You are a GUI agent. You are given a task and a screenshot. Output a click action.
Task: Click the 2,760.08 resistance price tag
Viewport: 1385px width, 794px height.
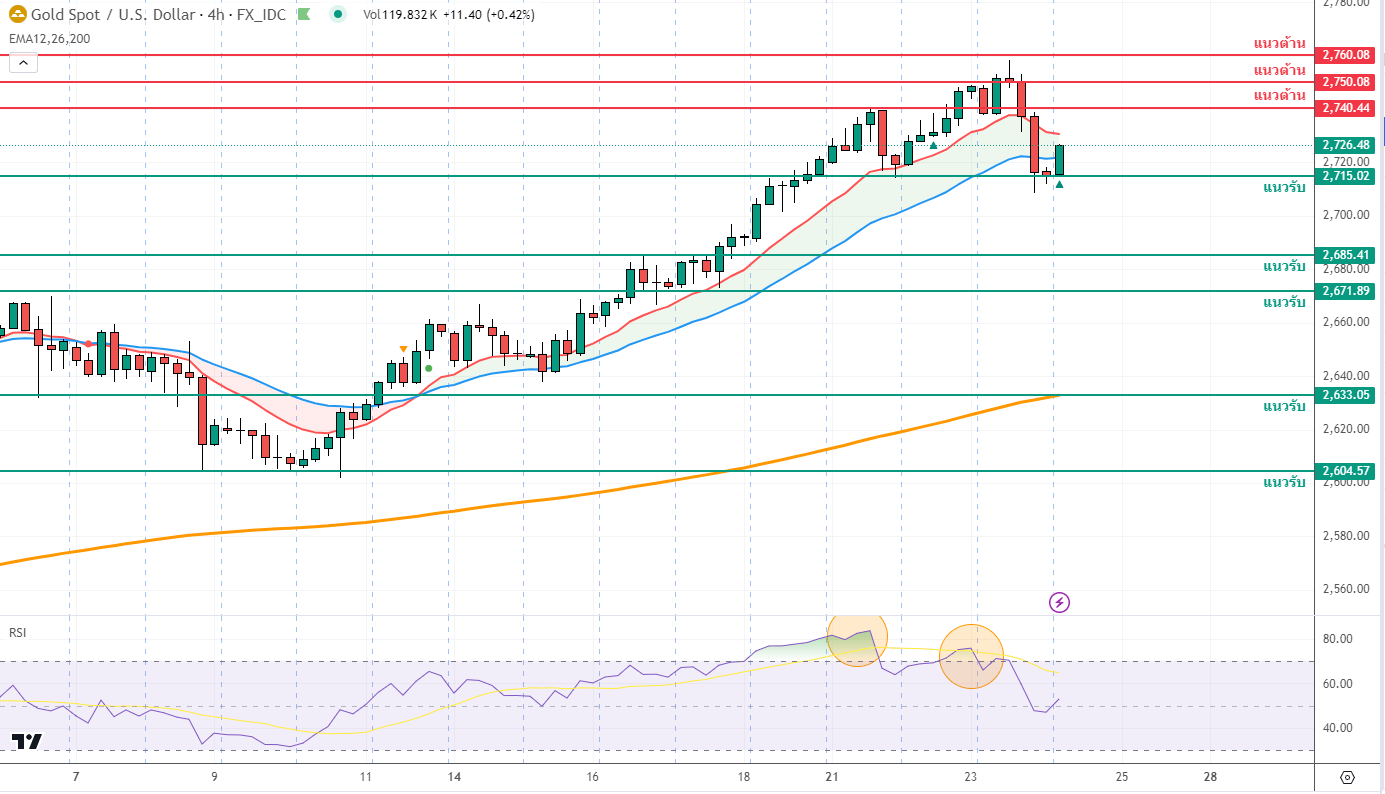tap(1345, 55)
